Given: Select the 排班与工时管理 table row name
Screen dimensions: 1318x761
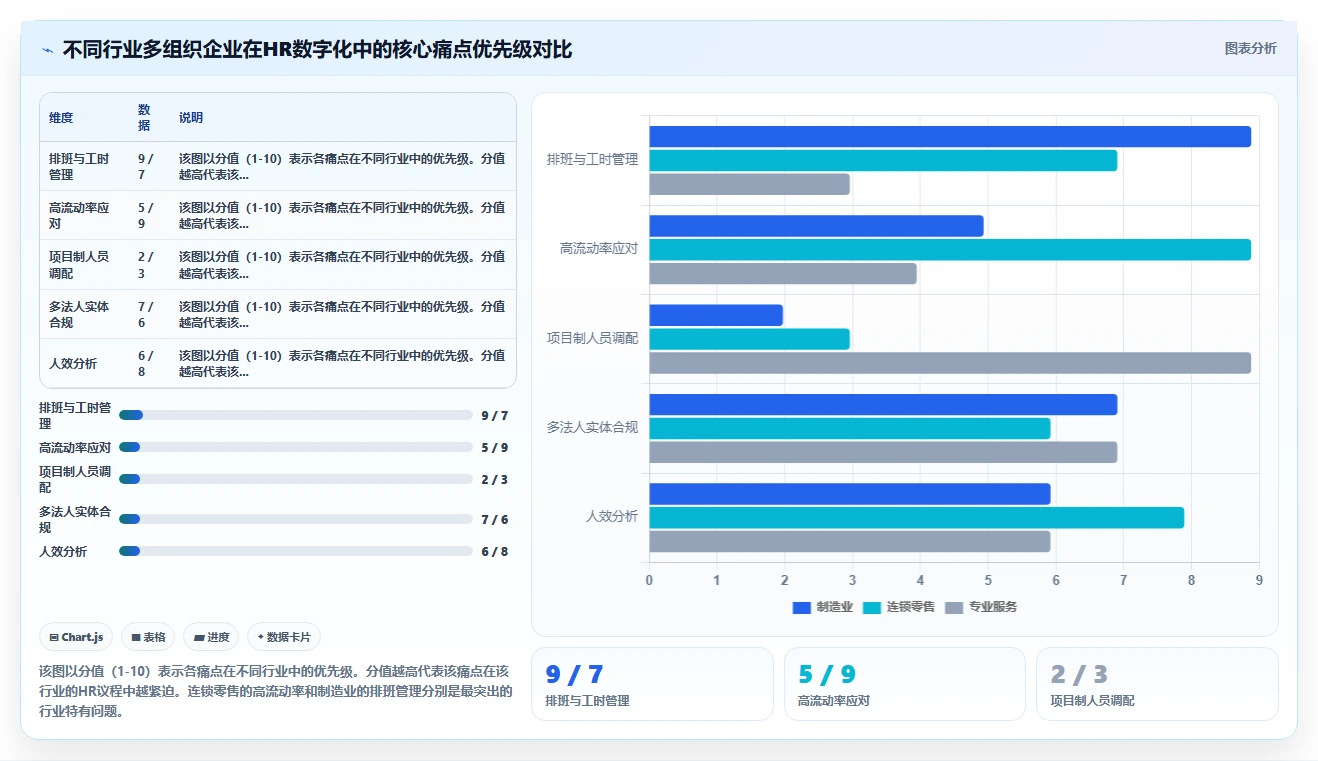Looking at the screenshot, I should pos(79,166).
